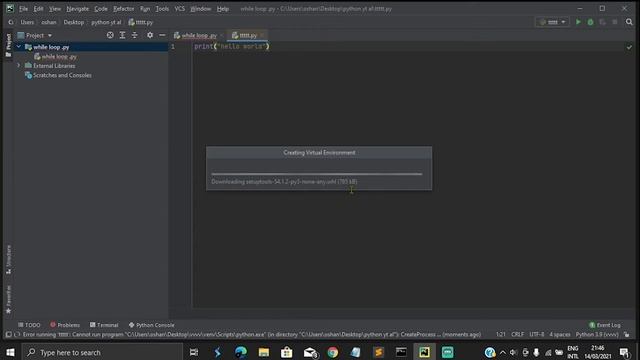The width and height of the screenshot is (640, 360).
Task: Open the Windows Start menu
Action: pyautogui.click(x=10, y=352)
